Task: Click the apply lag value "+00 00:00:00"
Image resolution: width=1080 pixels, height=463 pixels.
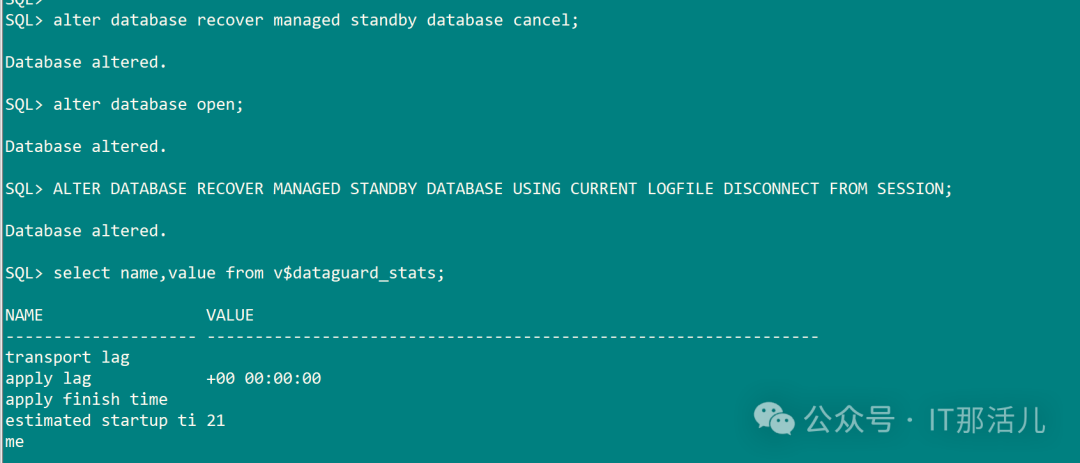Action: [263, 378]
